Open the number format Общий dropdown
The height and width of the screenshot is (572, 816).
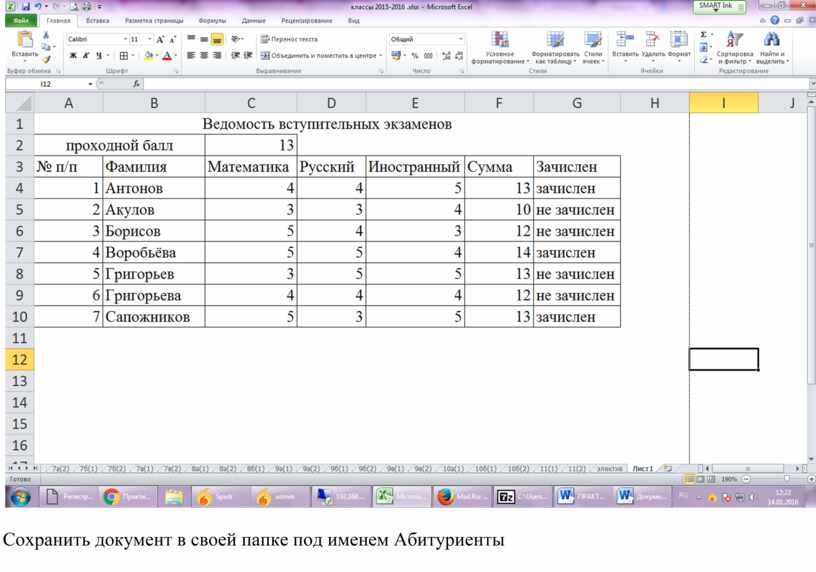[460, 39]
